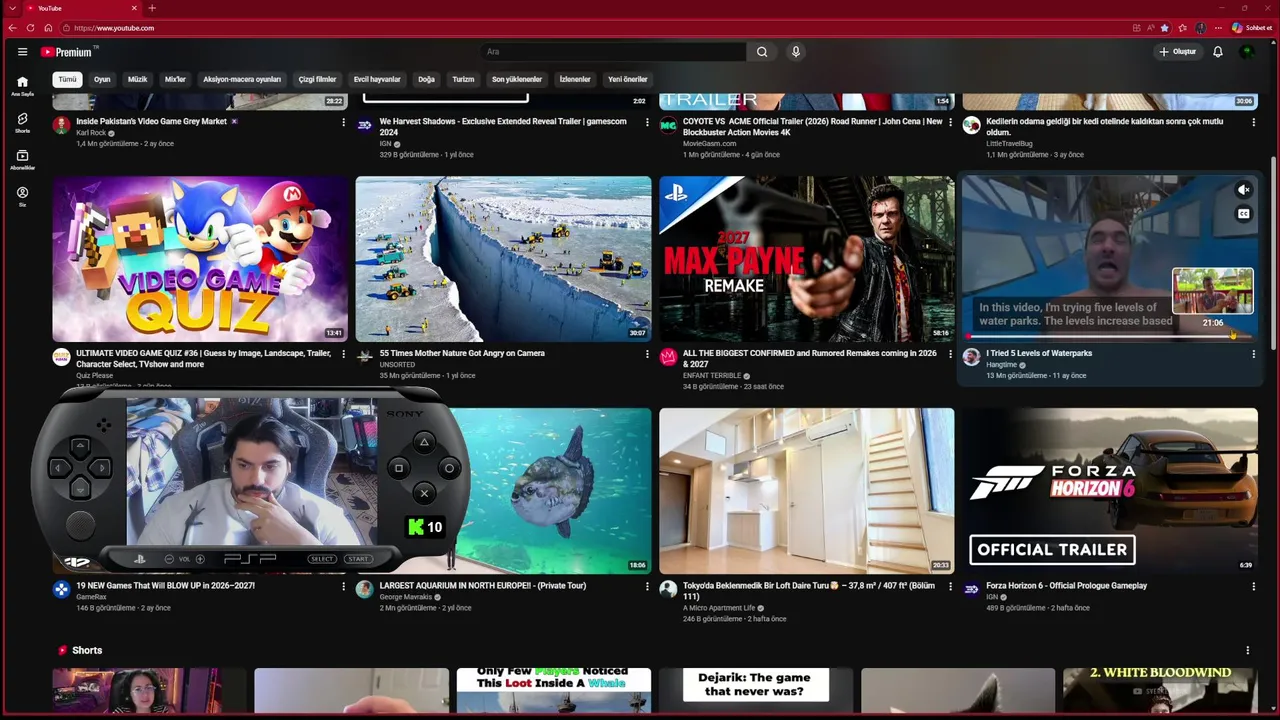1280x720 pixels.
Task: Select the Son yüklenenler chip
Action: (517, 79)
